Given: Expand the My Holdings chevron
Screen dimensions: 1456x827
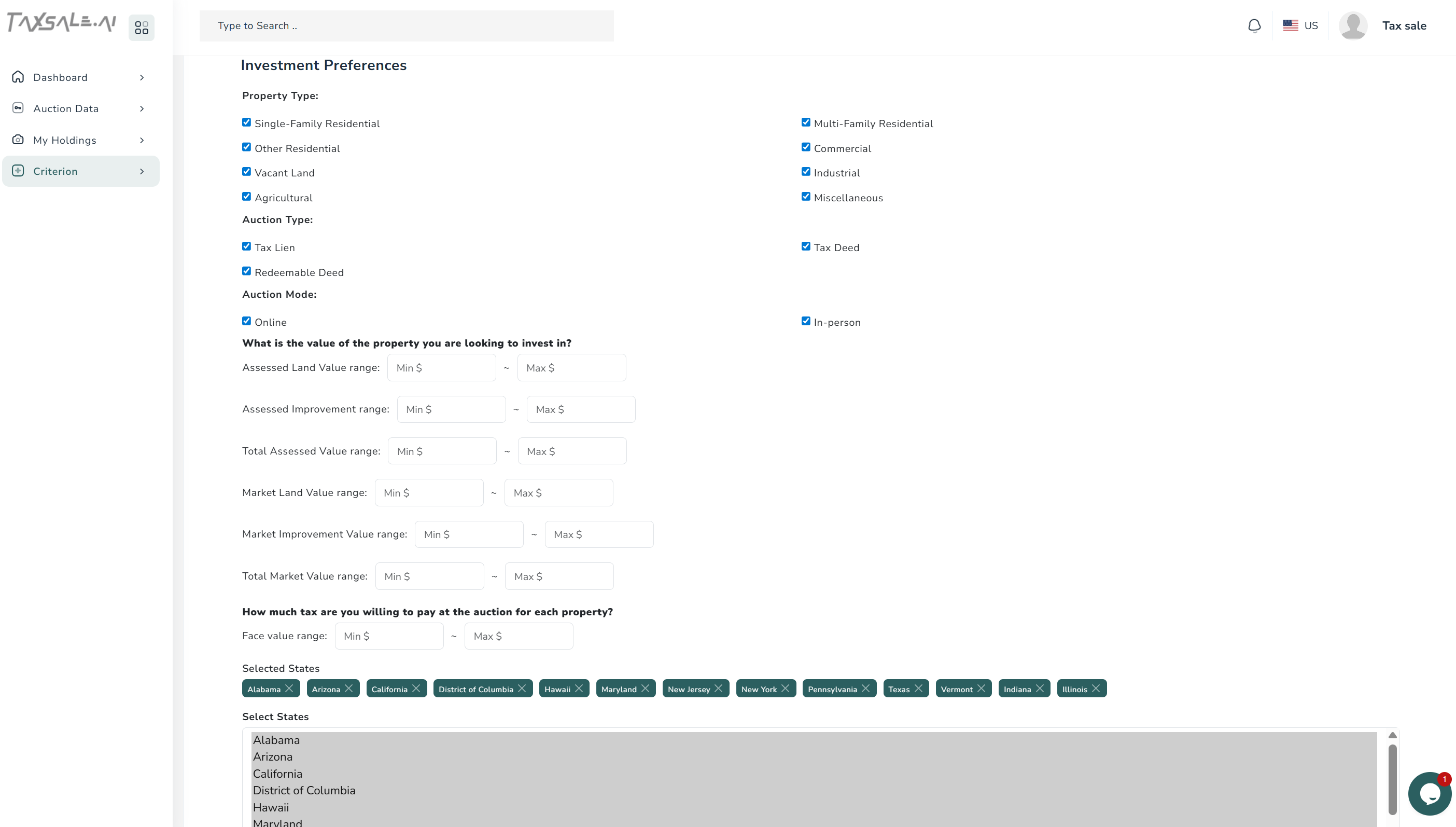Looking at the screenshot, I should [x=142, y=140].
